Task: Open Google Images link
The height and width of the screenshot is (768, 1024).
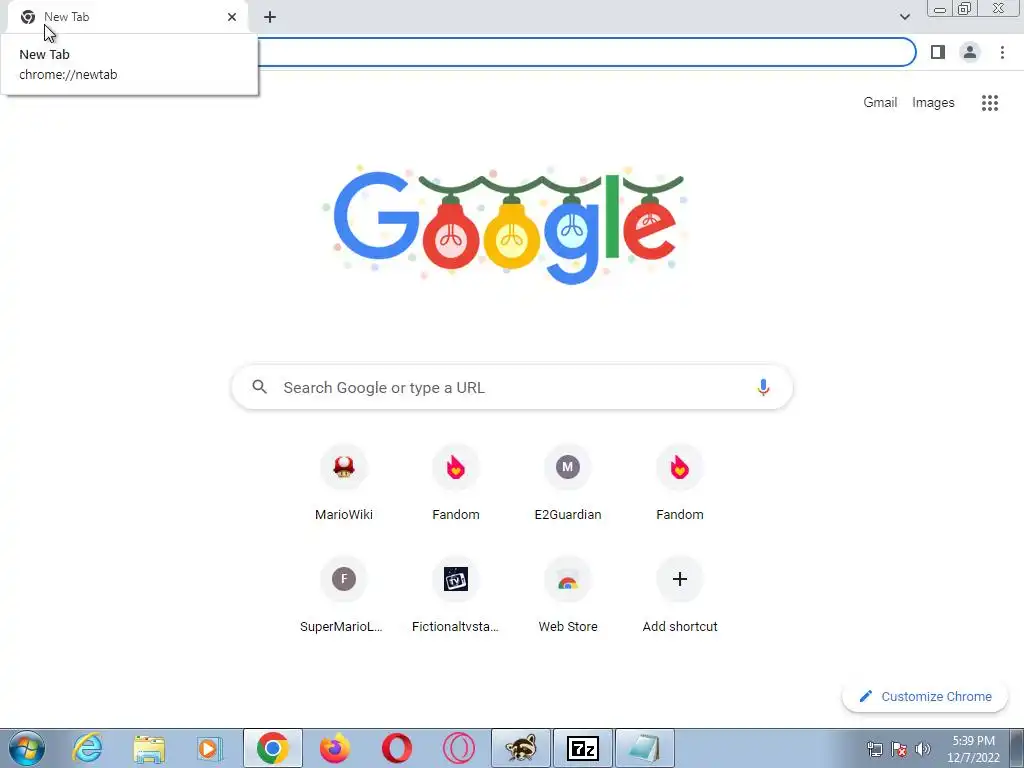Action: coord(933,103)
